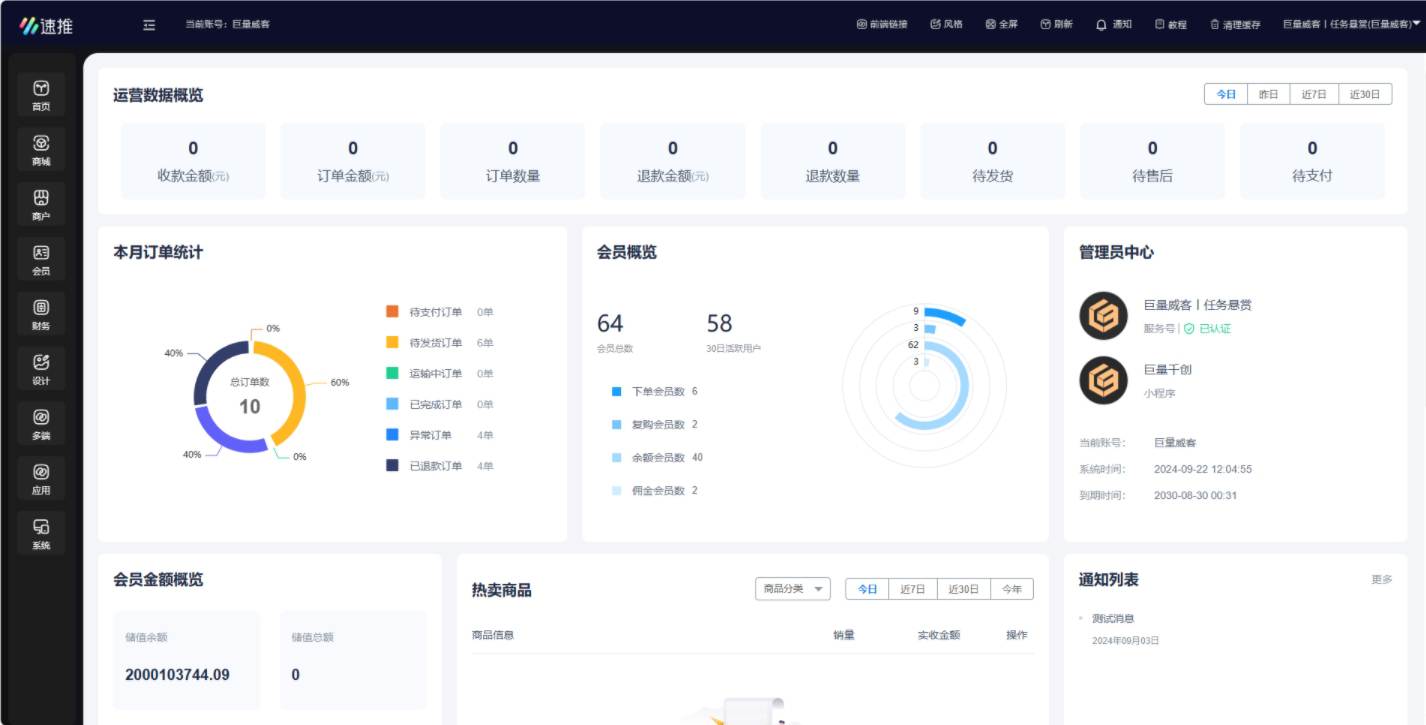The width and height of the screenshot is (1426, 725).
Task: Collapse the sidebar with the menu-fold icon
Action: point(149,24)
